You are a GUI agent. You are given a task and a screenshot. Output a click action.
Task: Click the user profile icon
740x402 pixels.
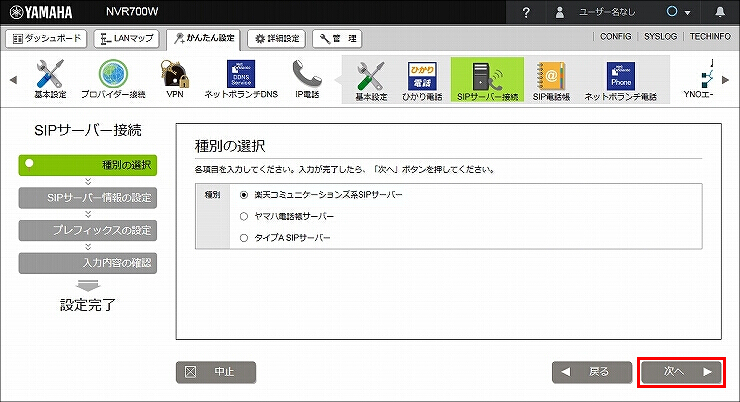[560, 12]
